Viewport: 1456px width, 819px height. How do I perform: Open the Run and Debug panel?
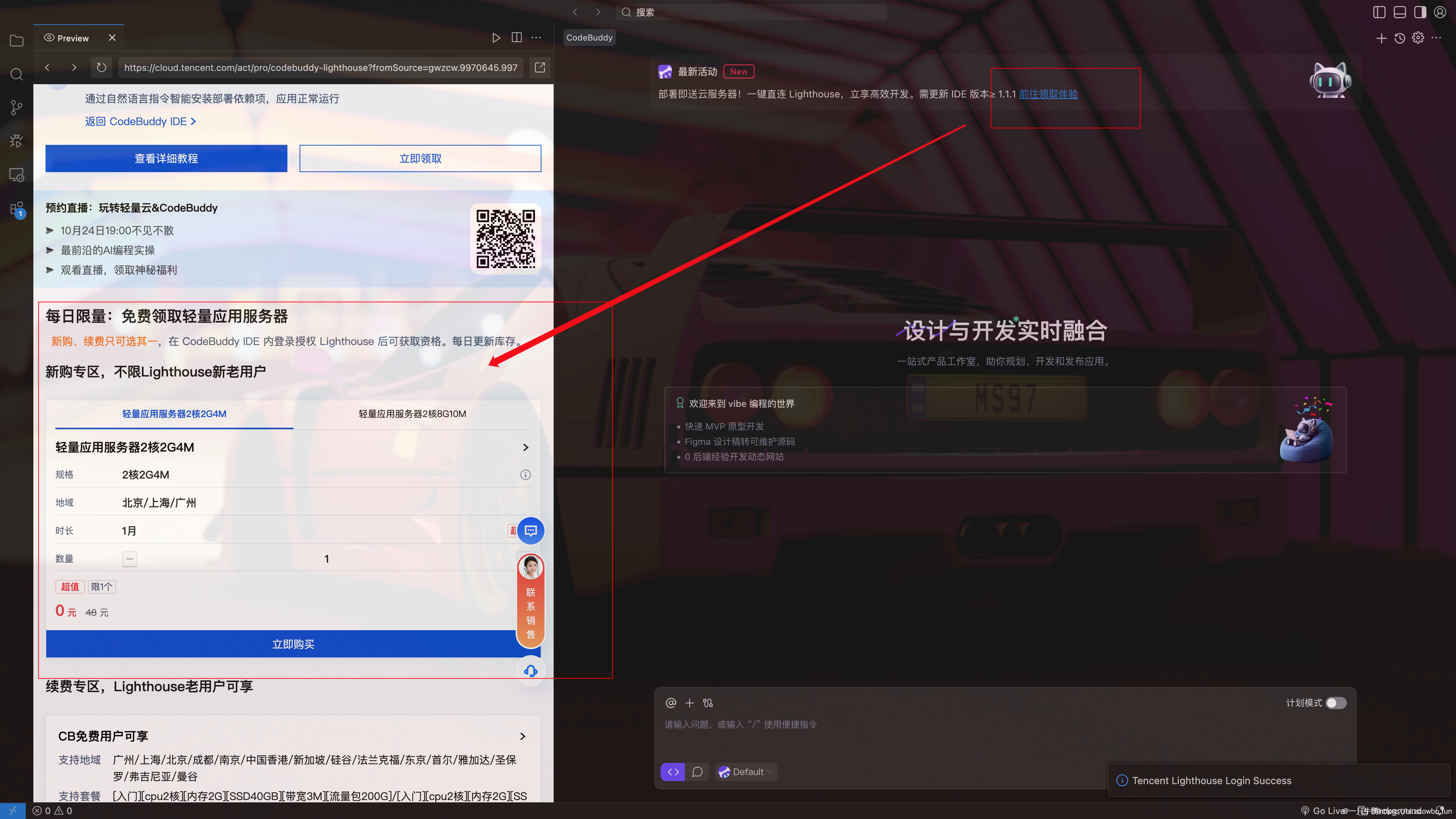point(16,141)
